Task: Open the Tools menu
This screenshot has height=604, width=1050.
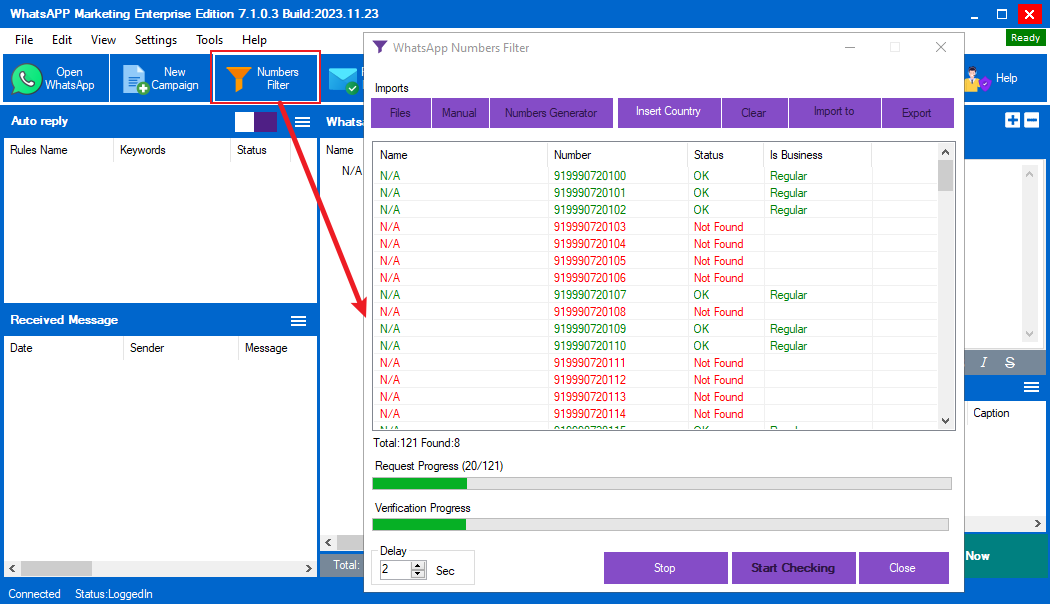Action: click(210, 40)
